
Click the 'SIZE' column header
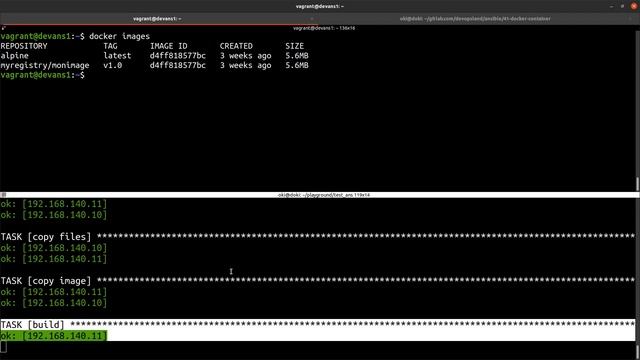[294, 46]
